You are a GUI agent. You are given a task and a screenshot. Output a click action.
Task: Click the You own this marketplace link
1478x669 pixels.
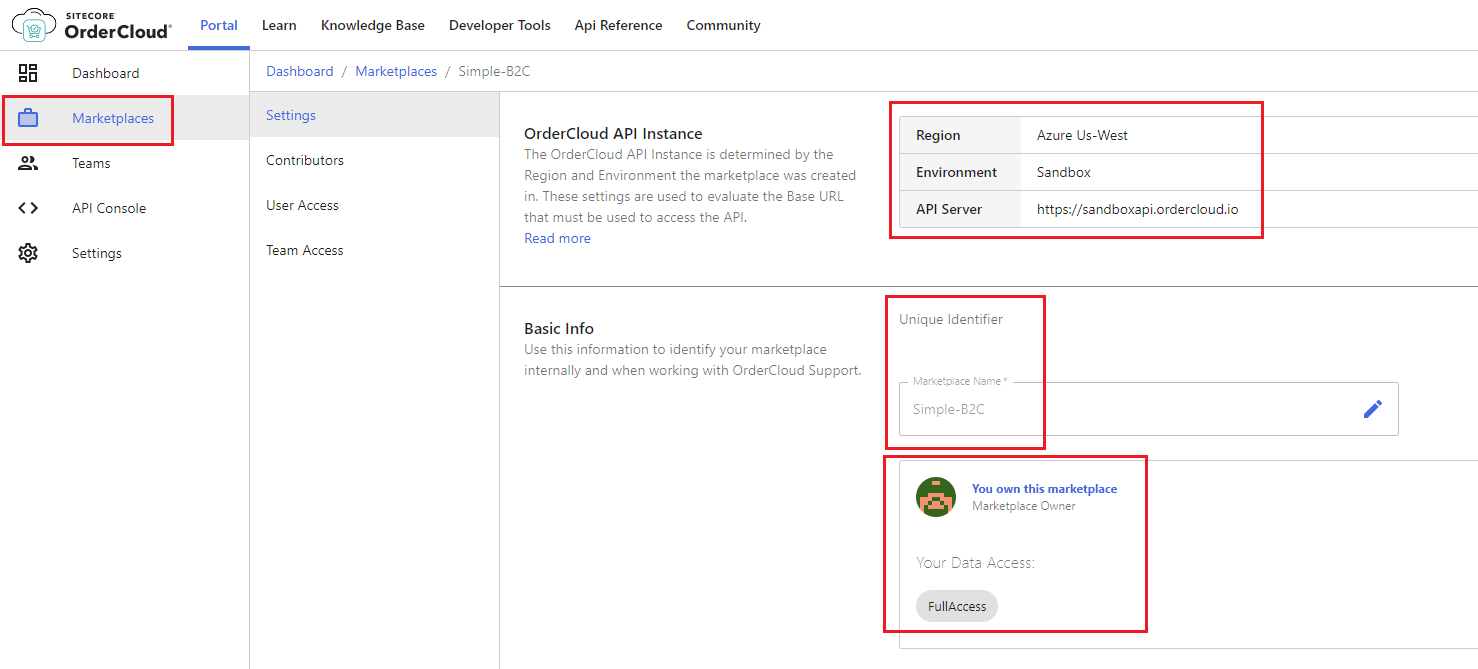[x=1044, y=489]
